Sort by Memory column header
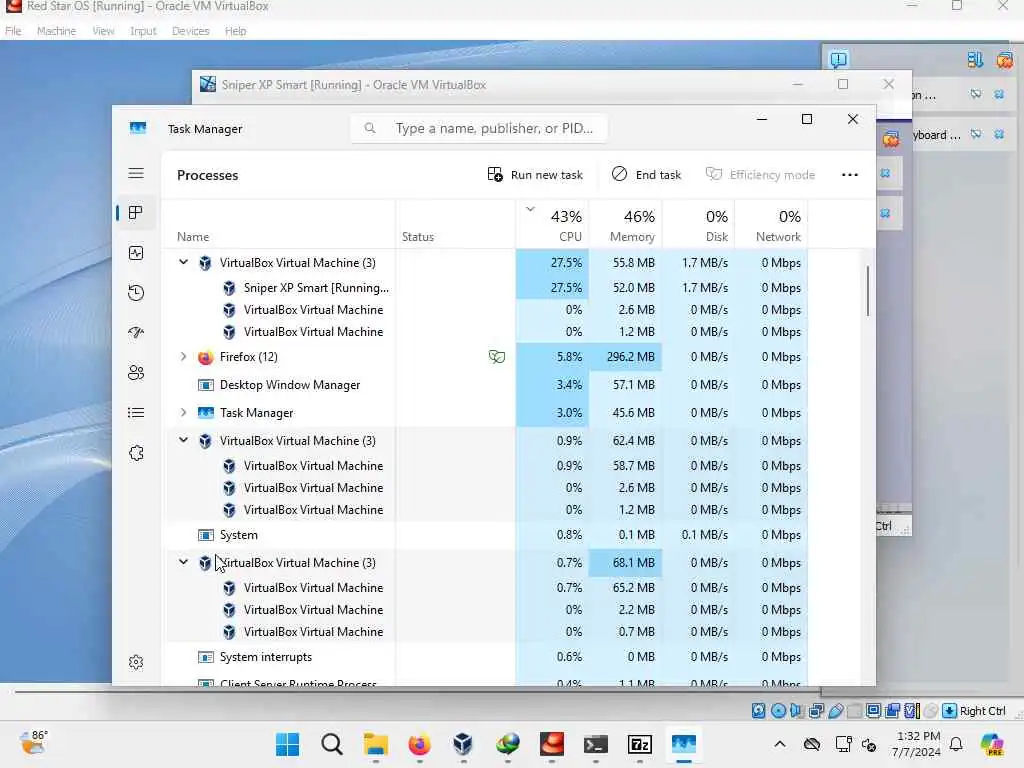This screenshot has width=1024, height=768. 626,225
